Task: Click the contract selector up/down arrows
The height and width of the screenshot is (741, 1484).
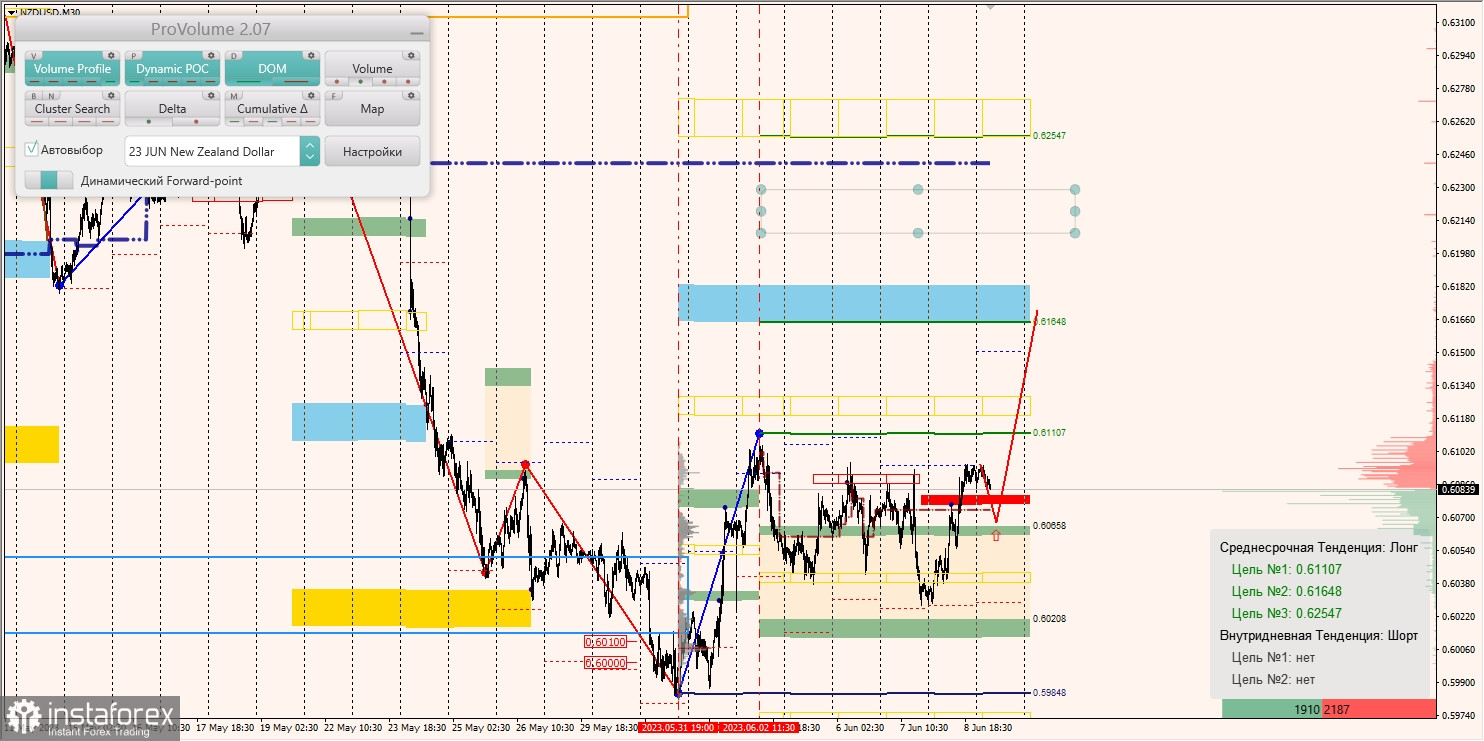Action: coord(310,151)
